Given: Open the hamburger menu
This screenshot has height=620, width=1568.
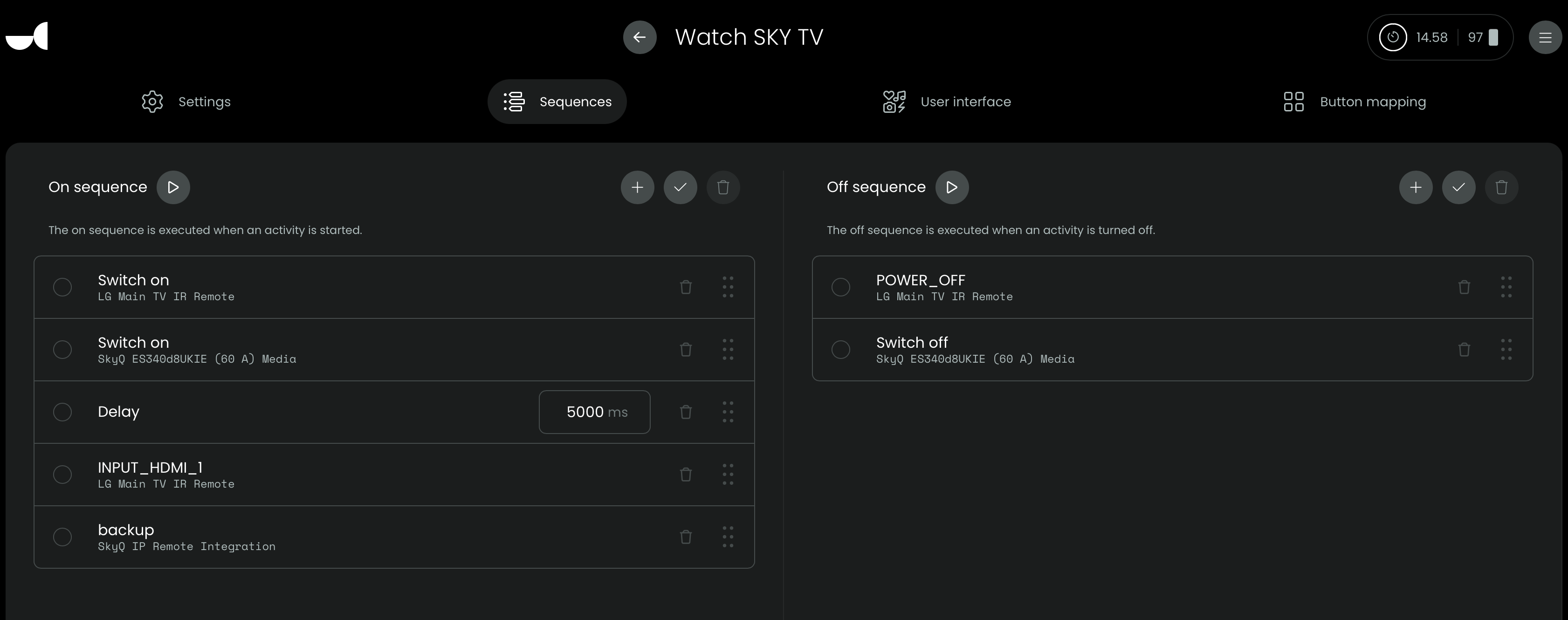Looking at the screenshot, I should pyautogui.click(x=1544, y=37).
